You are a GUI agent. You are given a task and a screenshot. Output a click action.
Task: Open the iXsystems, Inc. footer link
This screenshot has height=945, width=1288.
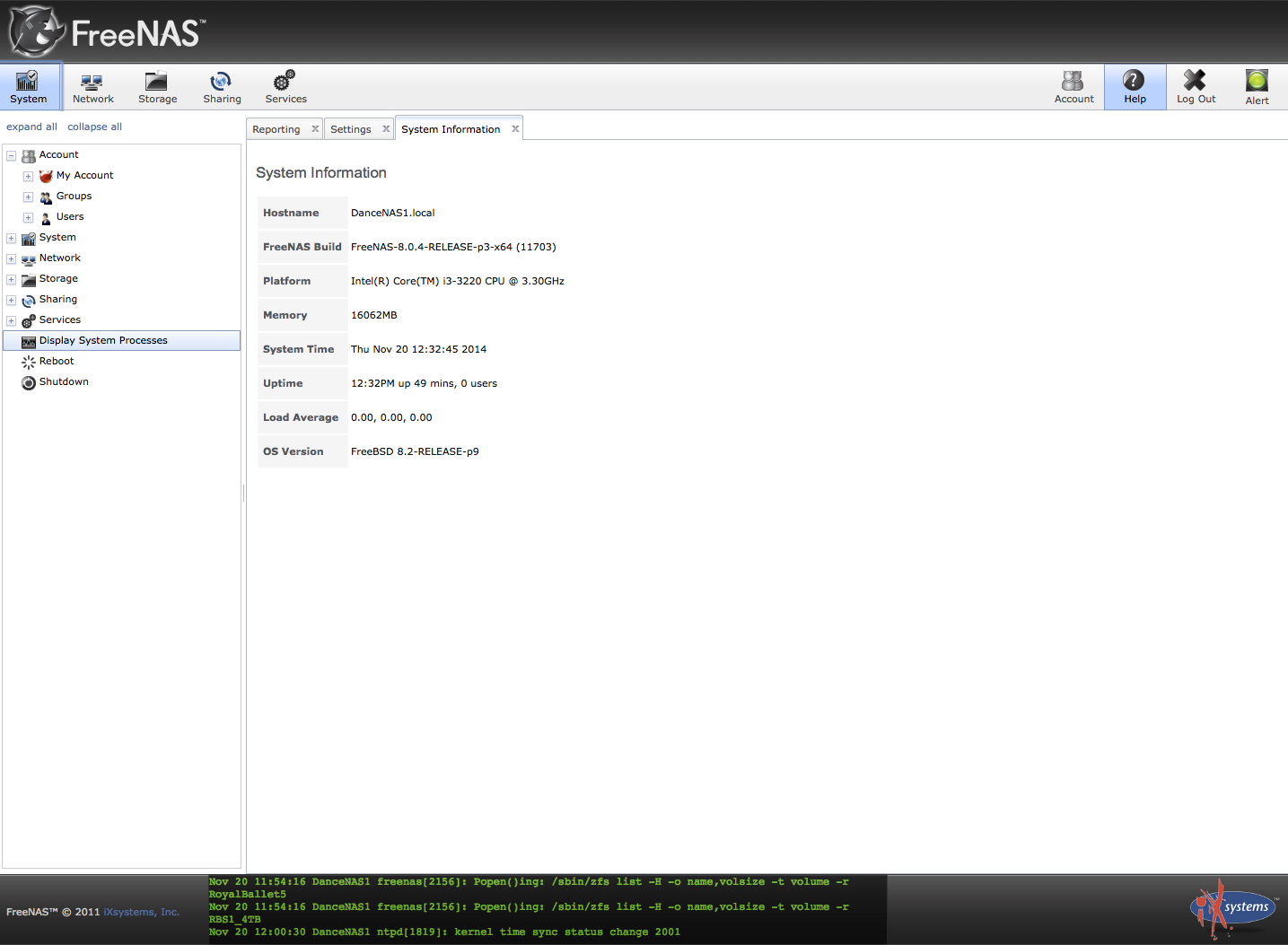pos(141,912)
